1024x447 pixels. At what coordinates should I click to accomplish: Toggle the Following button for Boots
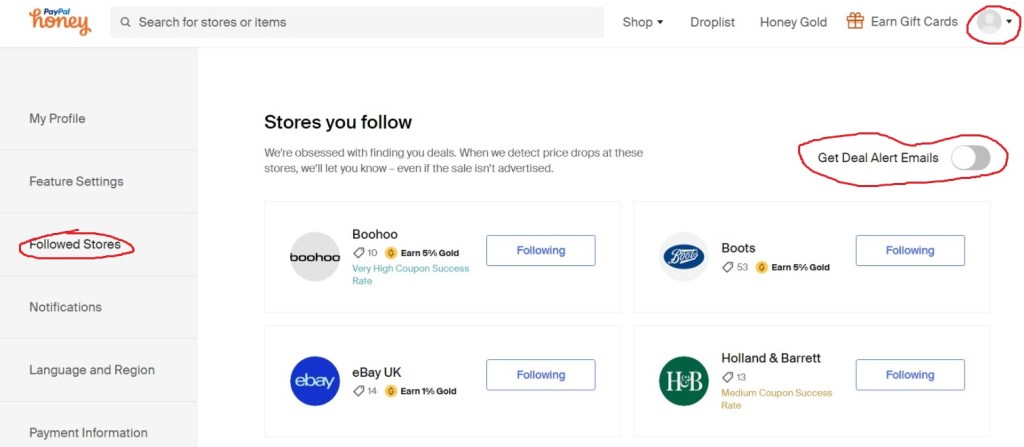click(909, 251)
